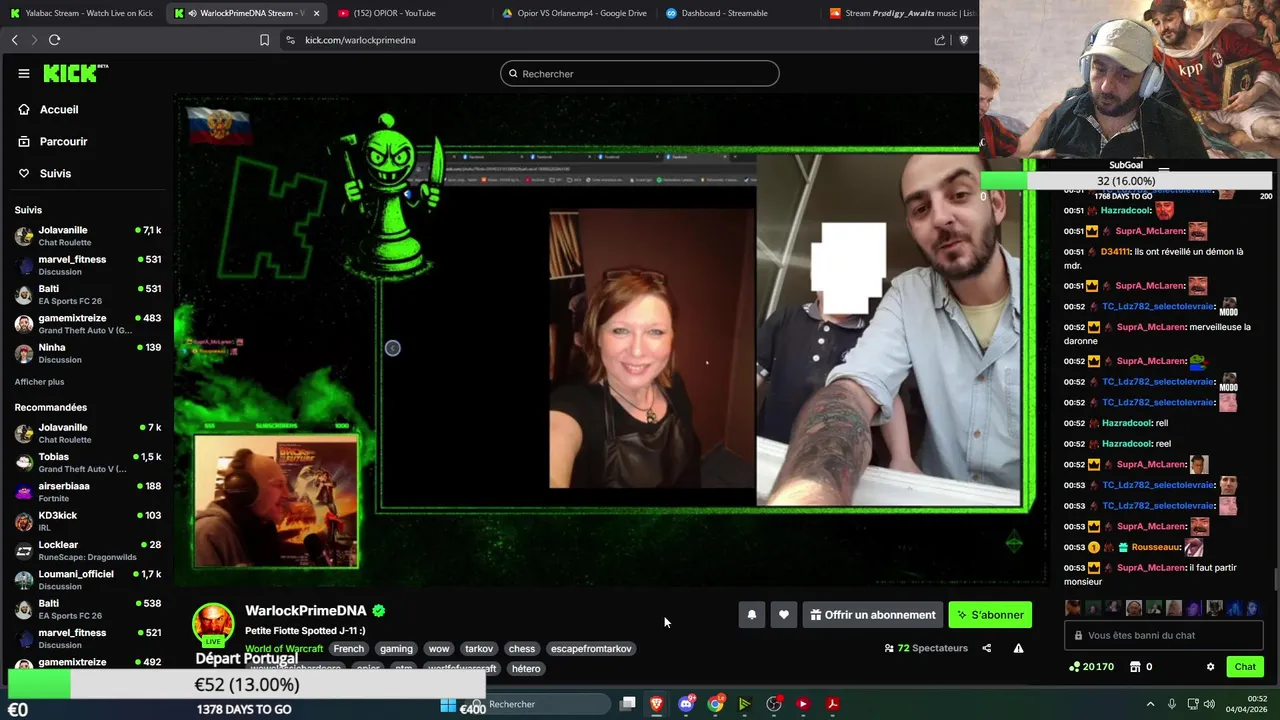Open gamemixtreize channel under Suivis
The height and width of the screenshot is (720, 1280).
coord(88,324)
